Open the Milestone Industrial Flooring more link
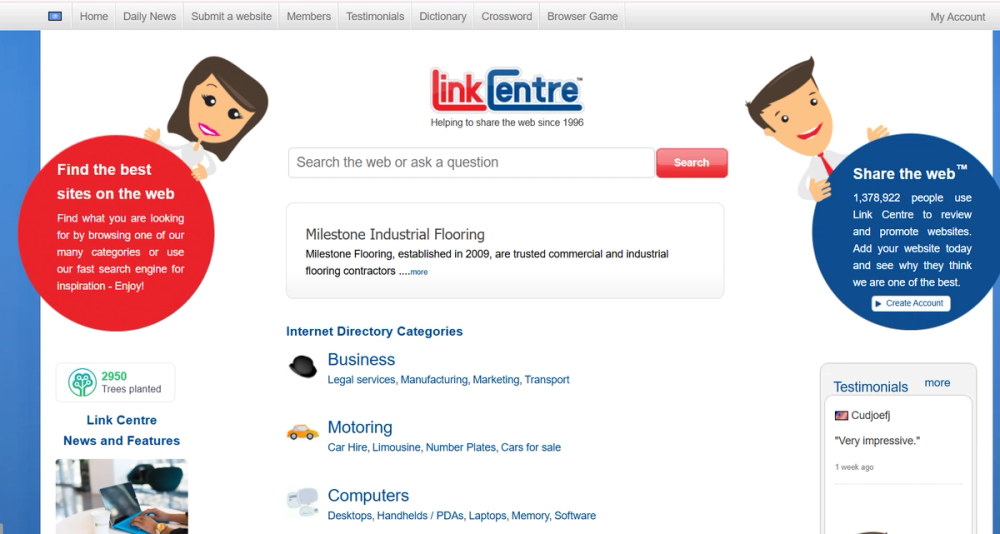The height and width of the screenshot is (534, 1000). pyautogui.click(x=419, y=272)
